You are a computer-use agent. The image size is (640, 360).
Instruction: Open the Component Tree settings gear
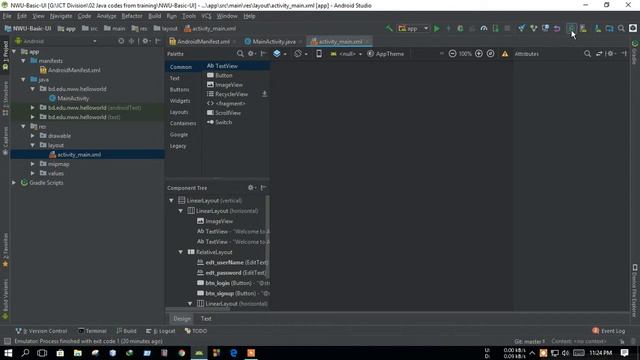251,188
